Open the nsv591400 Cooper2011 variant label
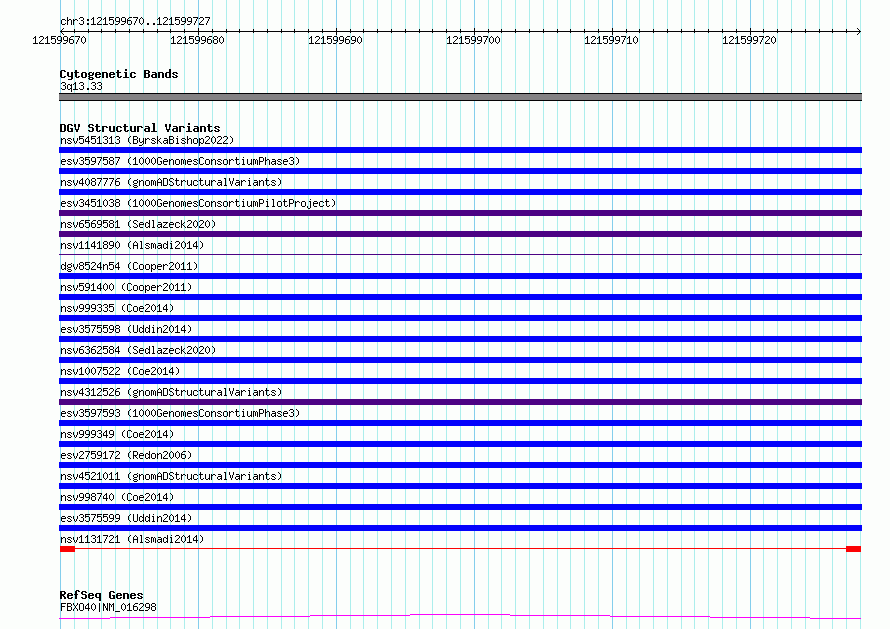Viewport: 890px width, 629px height. pyautogui.click(x=126, y=287)
